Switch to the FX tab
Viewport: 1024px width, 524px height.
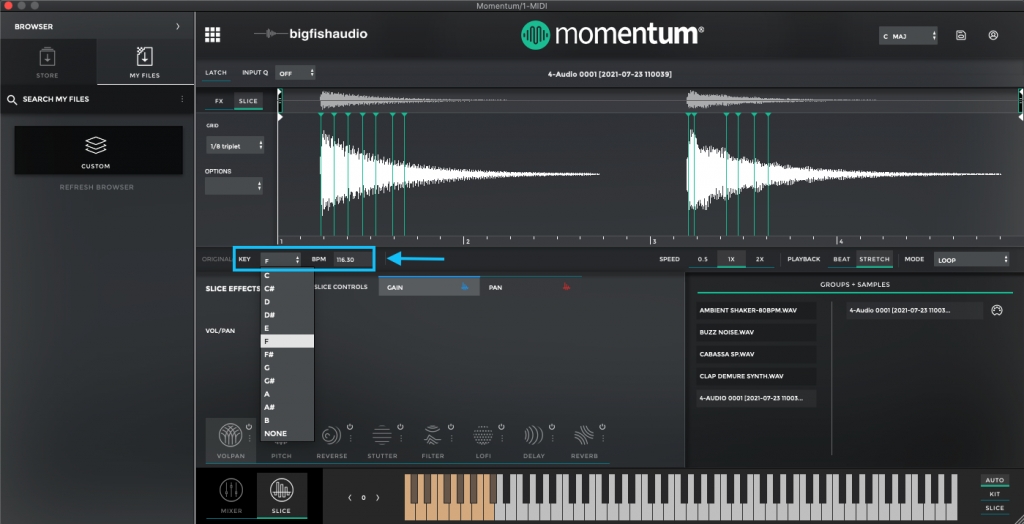(x=219, y=101)
